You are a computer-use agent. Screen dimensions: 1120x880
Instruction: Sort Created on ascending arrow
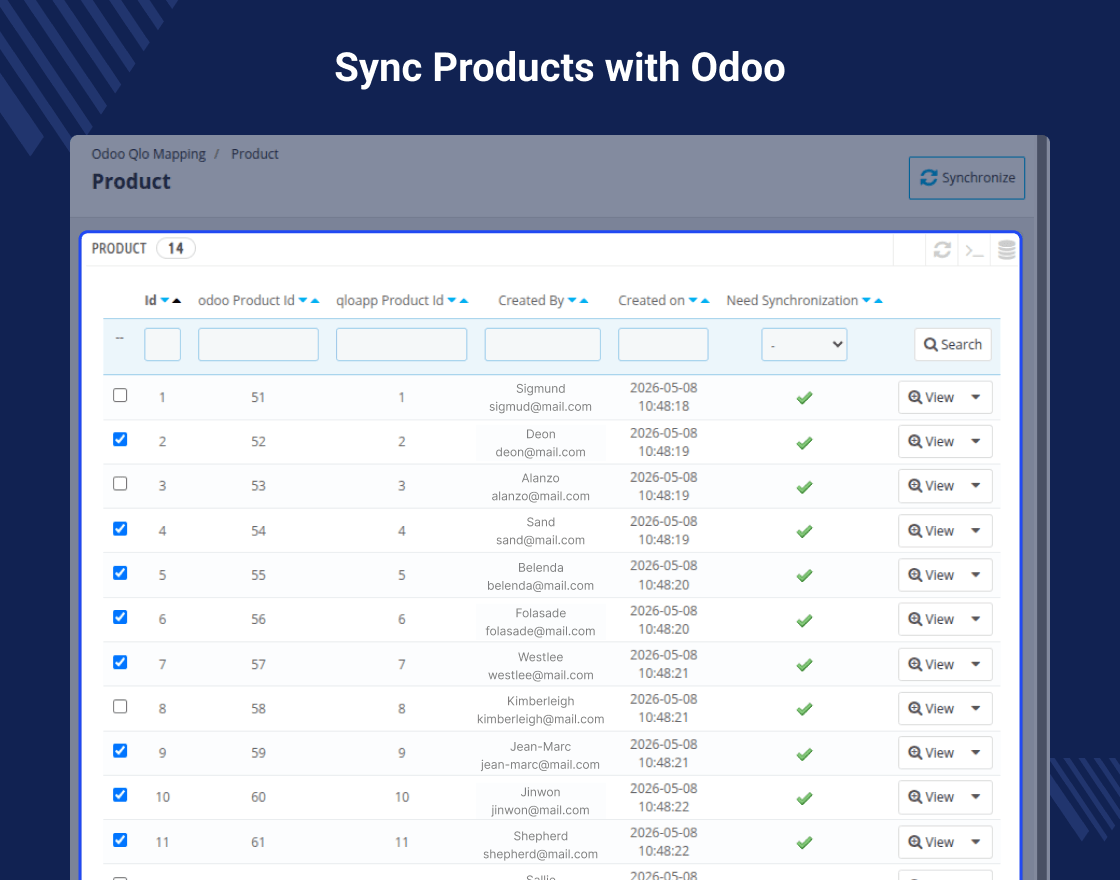tap(705, 301)
